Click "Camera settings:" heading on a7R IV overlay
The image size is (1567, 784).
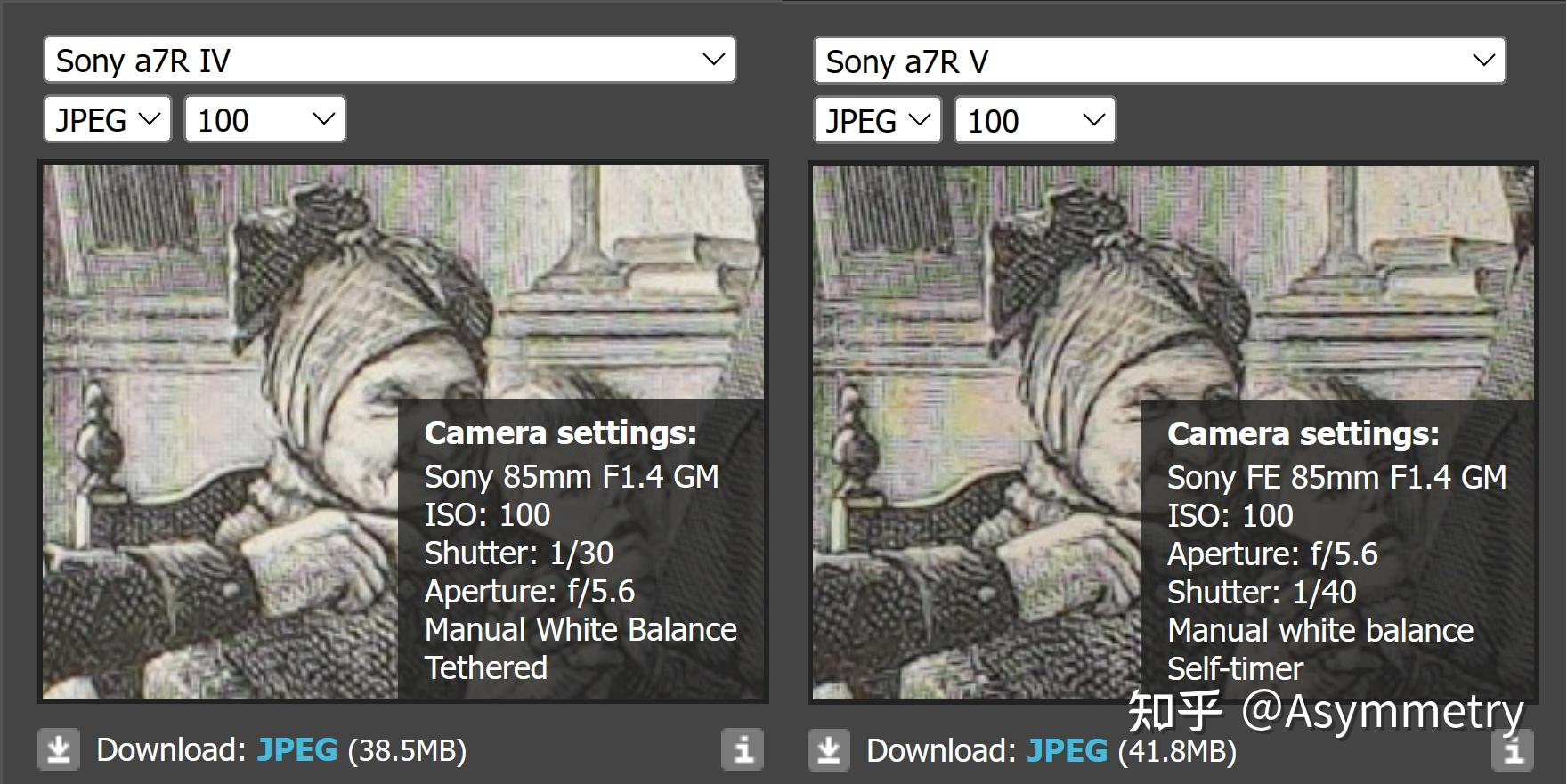click(x=560, y=432)
